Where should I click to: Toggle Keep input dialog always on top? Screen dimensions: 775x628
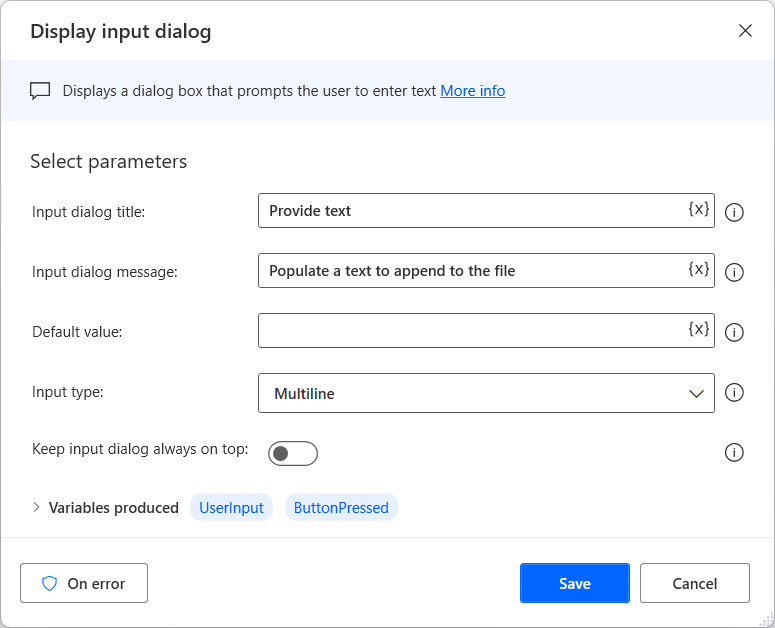[x=293, y=453]
